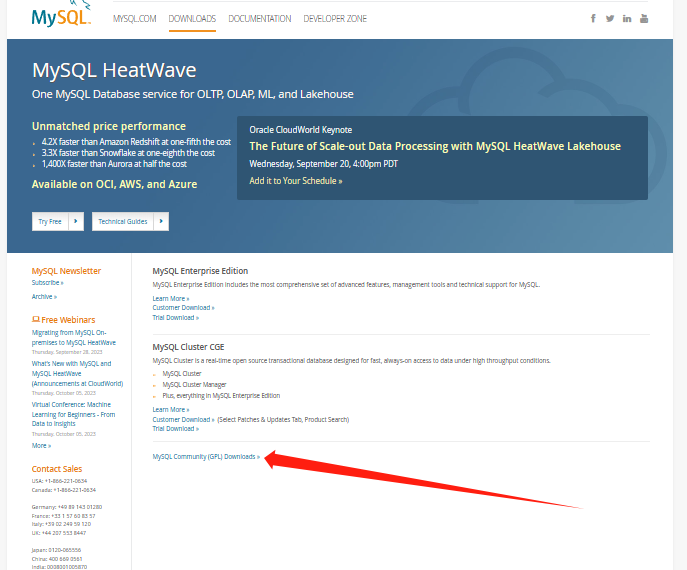Open the DOCUMENTATION tab

point(260,19)
